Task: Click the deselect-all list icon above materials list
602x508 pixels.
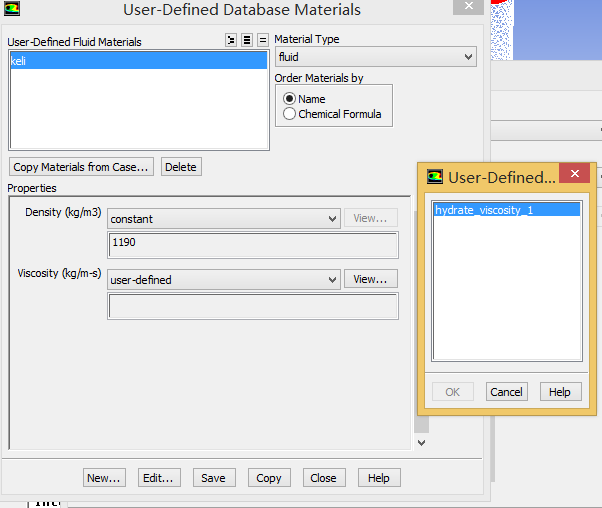Action: (x=263, y=40)
